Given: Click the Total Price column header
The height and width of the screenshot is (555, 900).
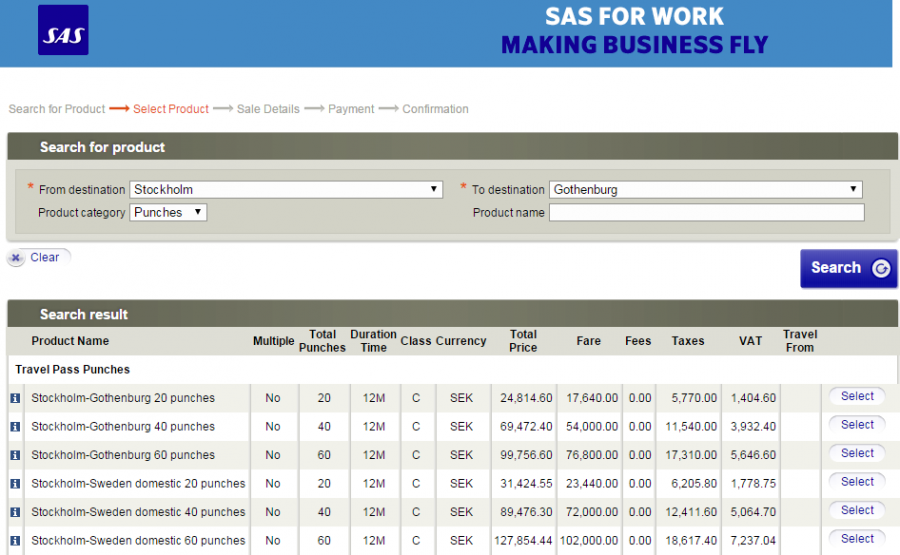Looking at the screenshot, I should 523,341.
